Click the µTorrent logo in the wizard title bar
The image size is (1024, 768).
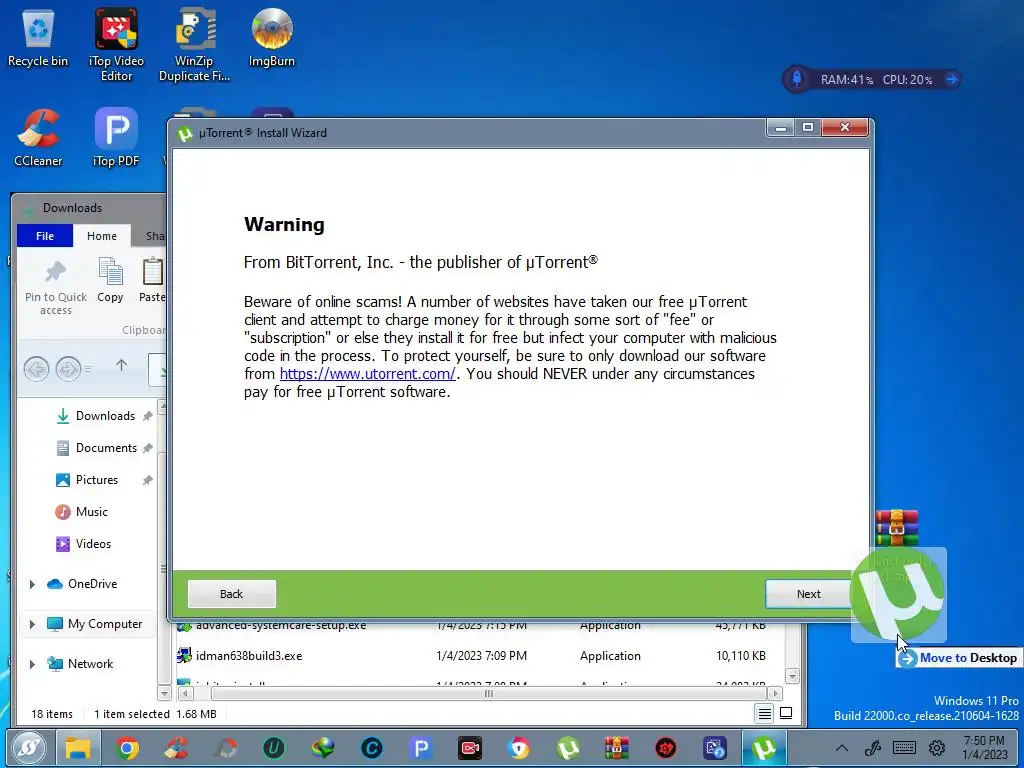[185, 133]
